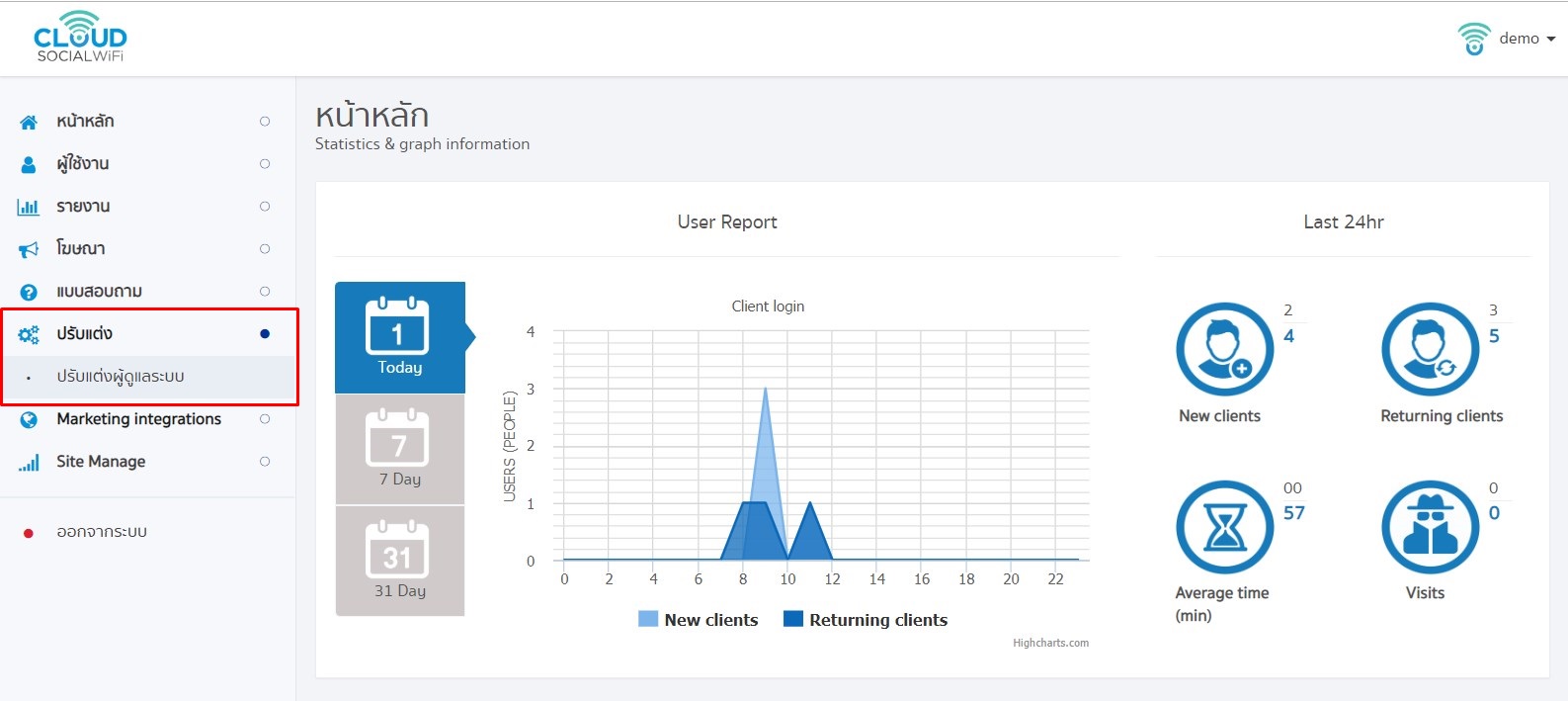Log out via ออกจากระบบ link
Screen dimensions: 1568x701
click(102, 532)
